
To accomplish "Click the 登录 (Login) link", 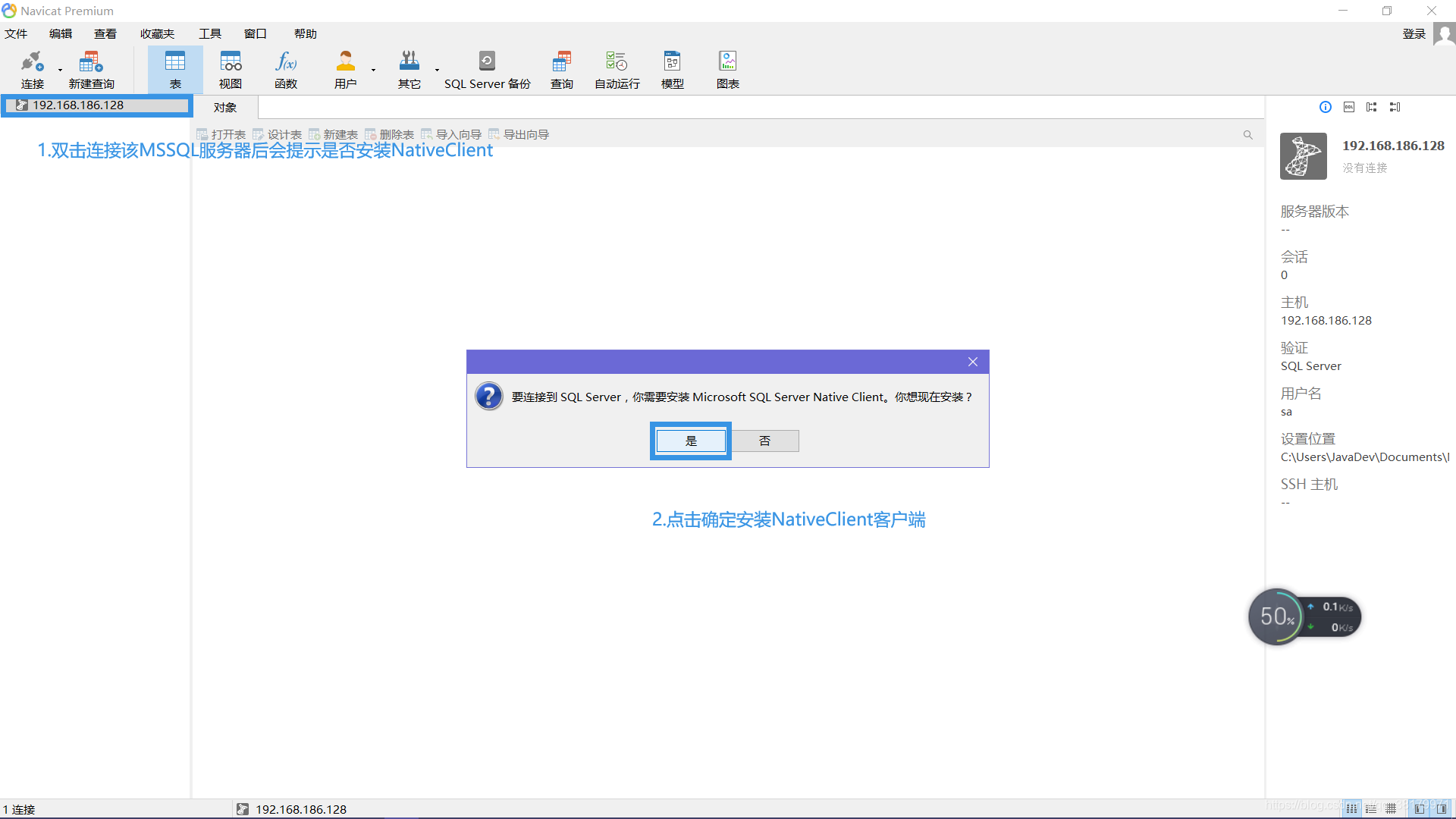I will (1414, 34).
